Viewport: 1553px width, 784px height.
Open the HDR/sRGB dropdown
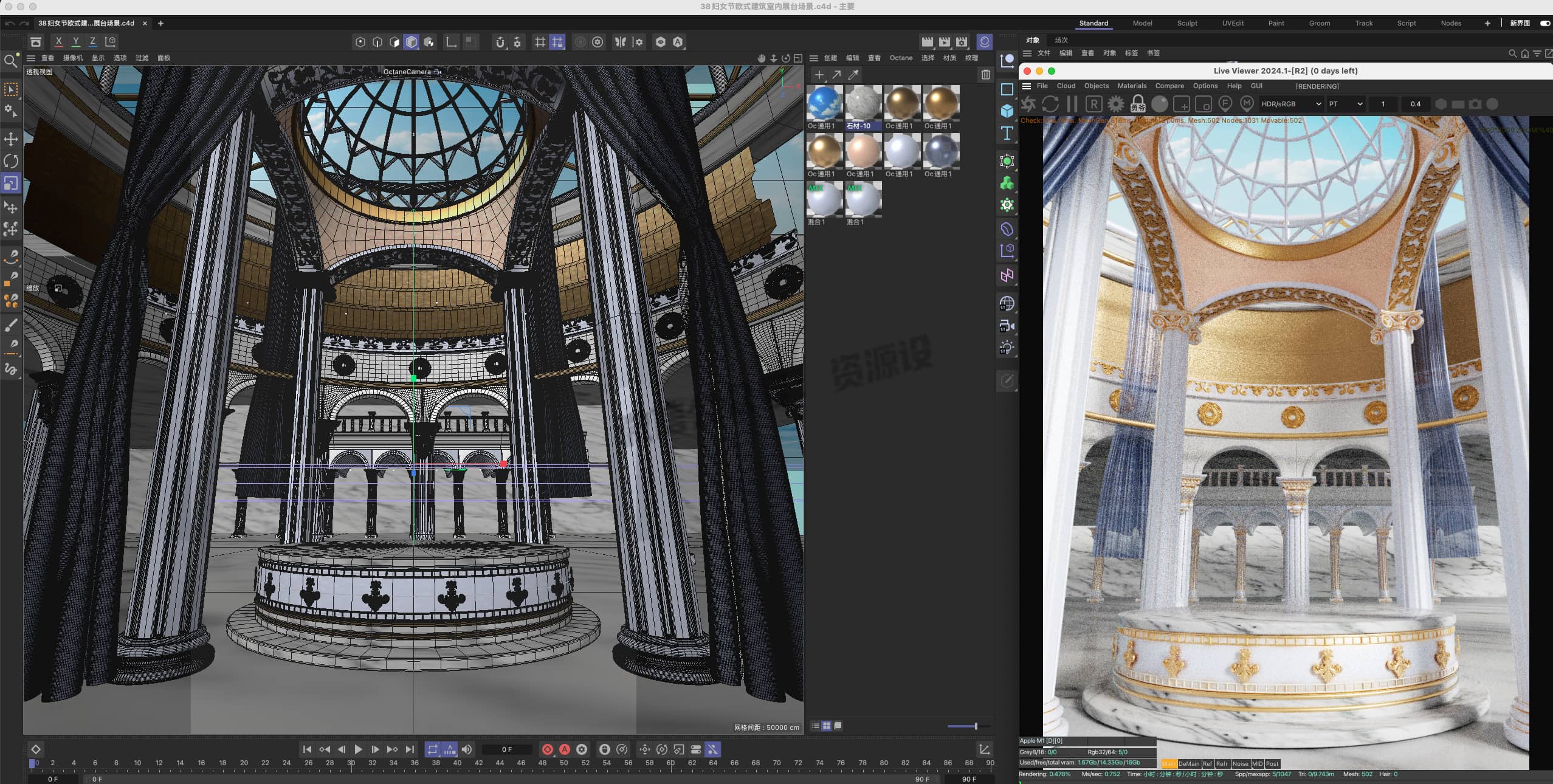[x=1291, y=104]
